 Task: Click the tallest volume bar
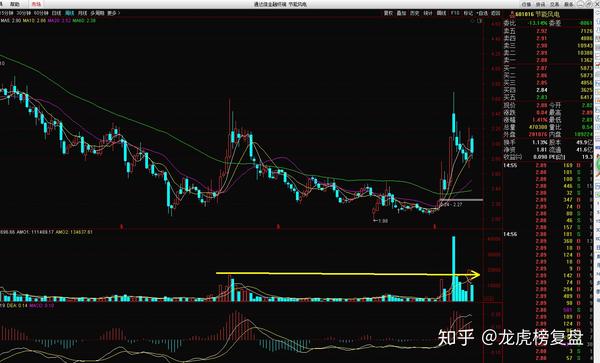click(x=454, y=269)
